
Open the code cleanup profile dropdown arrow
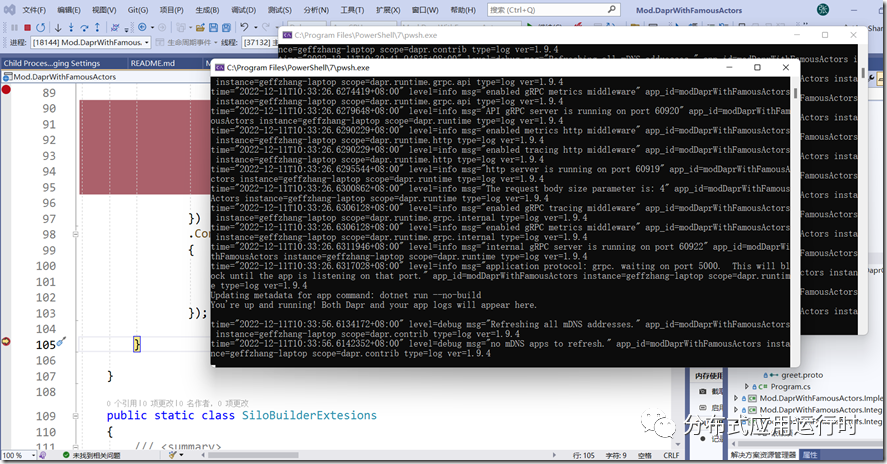click(x=181, y=454)
